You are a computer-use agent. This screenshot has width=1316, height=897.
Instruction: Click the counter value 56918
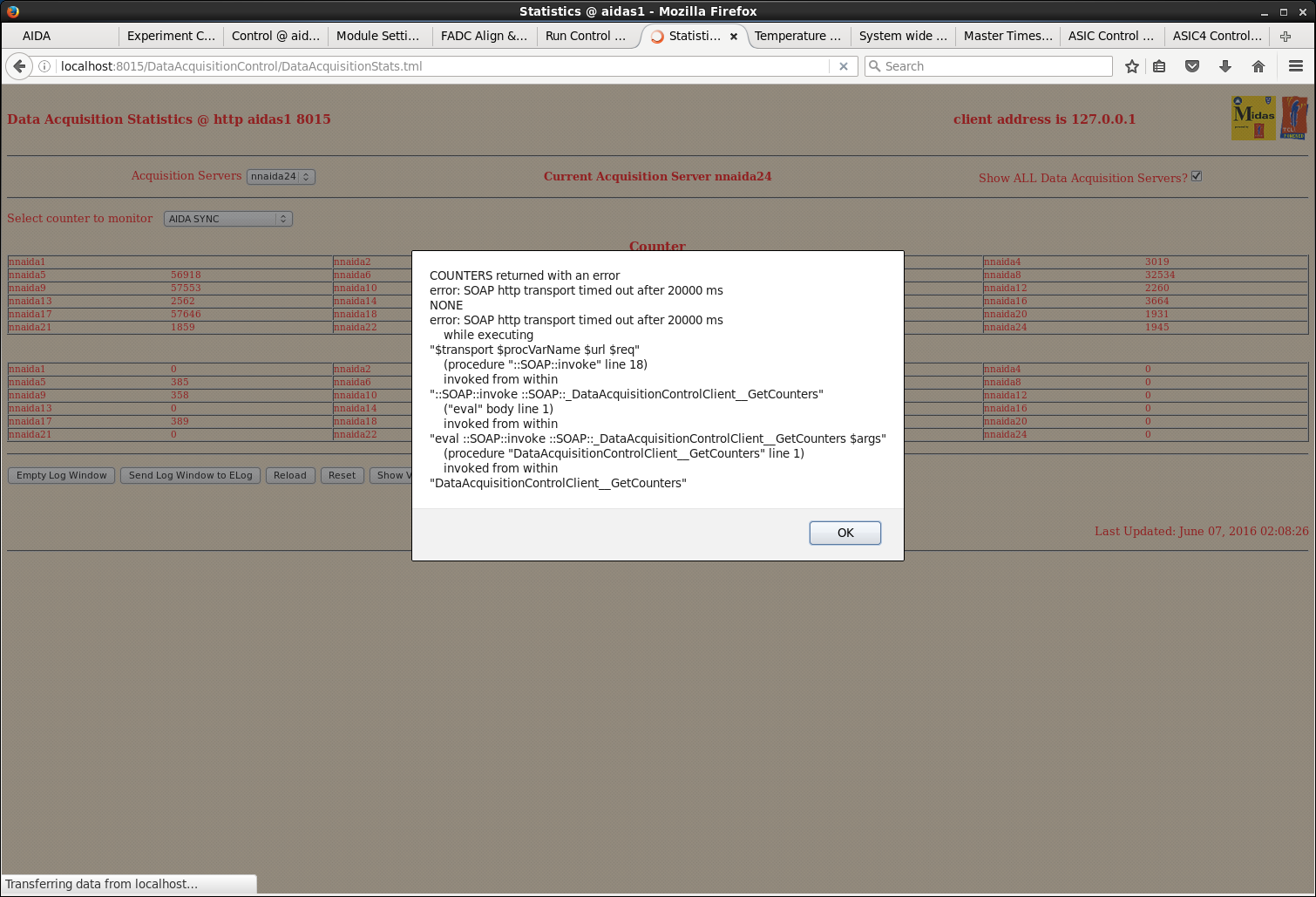[x=186, y=275]
